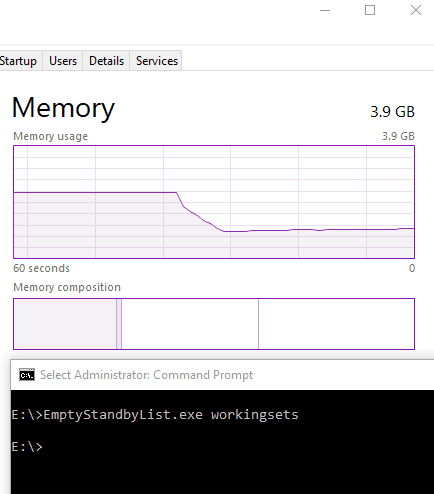Go to the Details tab

coord(106,61)
